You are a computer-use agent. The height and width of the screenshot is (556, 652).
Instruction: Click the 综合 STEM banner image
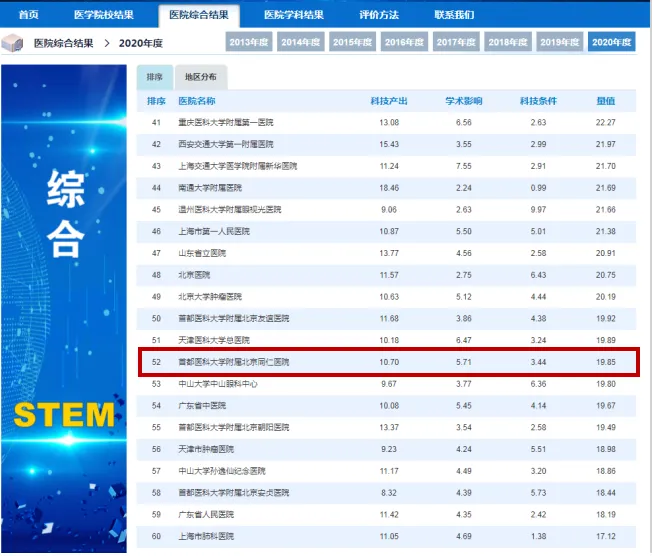(x=64, y=308)
